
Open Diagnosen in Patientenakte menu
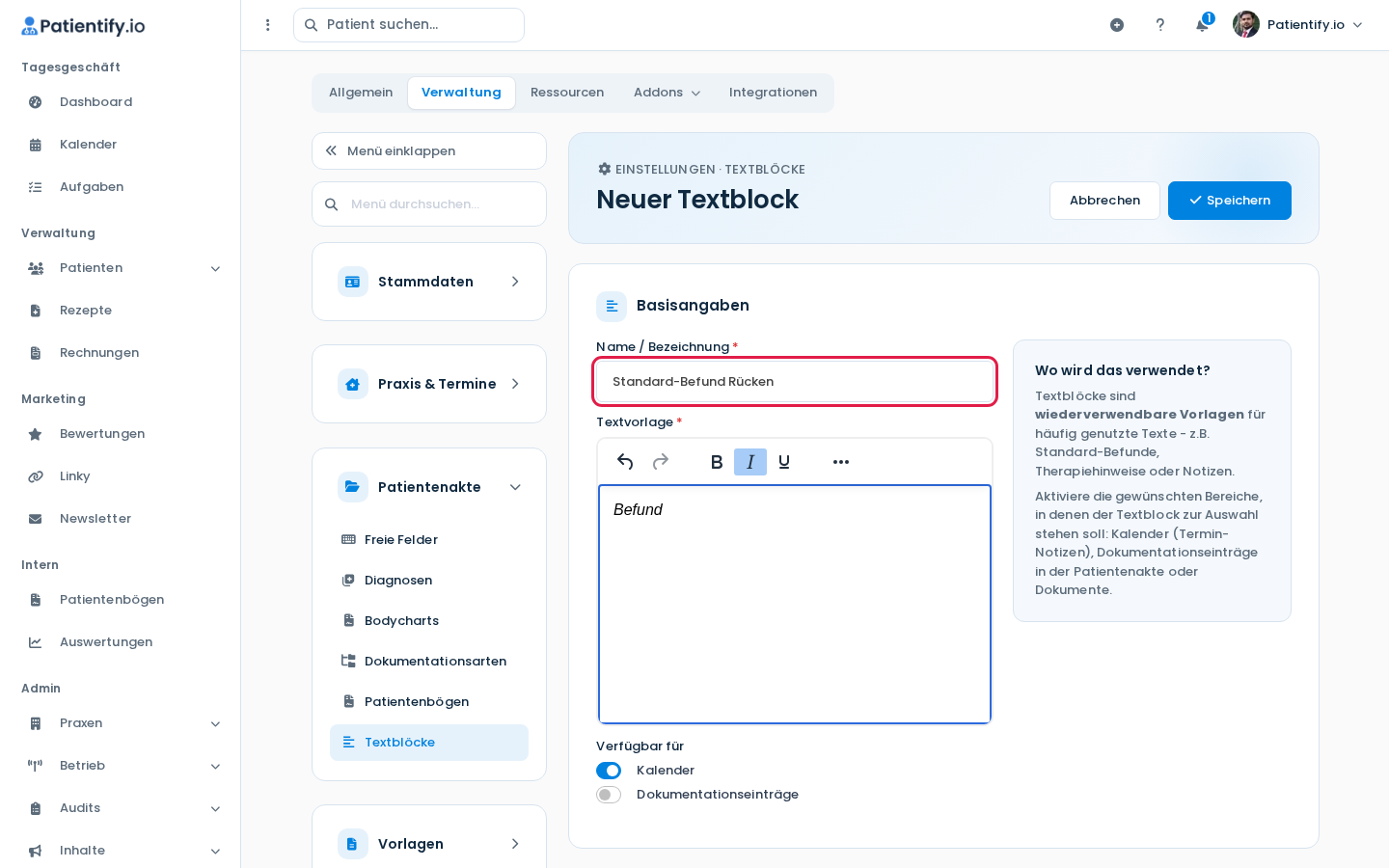[429, 581]
